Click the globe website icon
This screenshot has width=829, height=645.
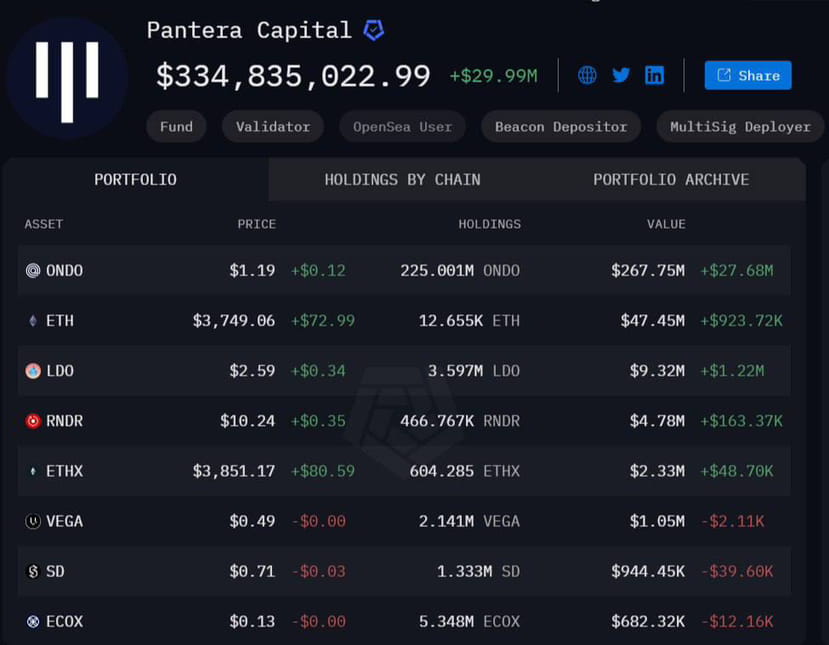(x=586, y=75)
